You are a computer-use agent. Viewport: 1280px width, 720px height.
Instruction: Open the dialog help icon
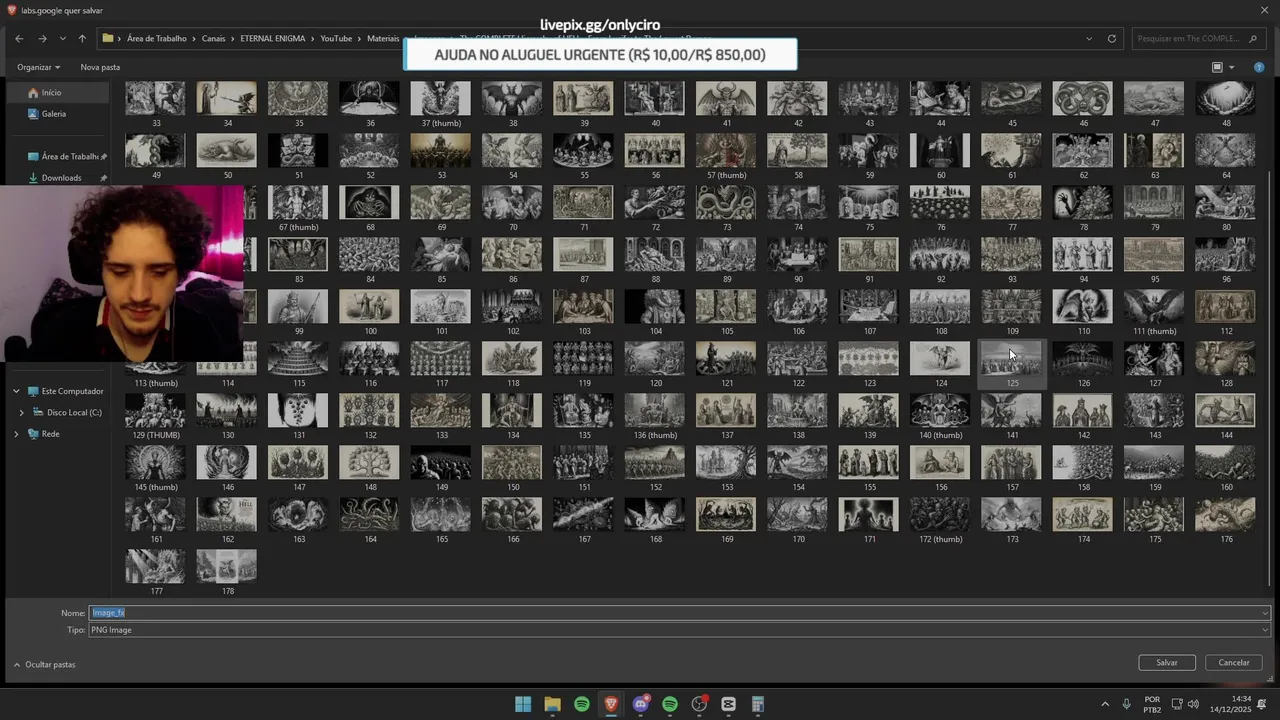point(1259,67)
